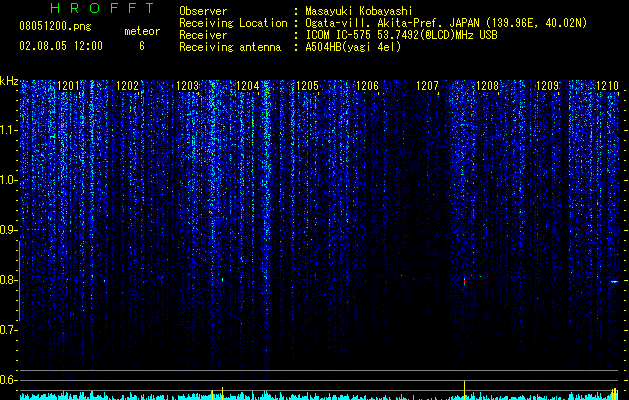
Task: Click the 1210 time axis label
Action: pyautogui.click(x=607, y=85)
